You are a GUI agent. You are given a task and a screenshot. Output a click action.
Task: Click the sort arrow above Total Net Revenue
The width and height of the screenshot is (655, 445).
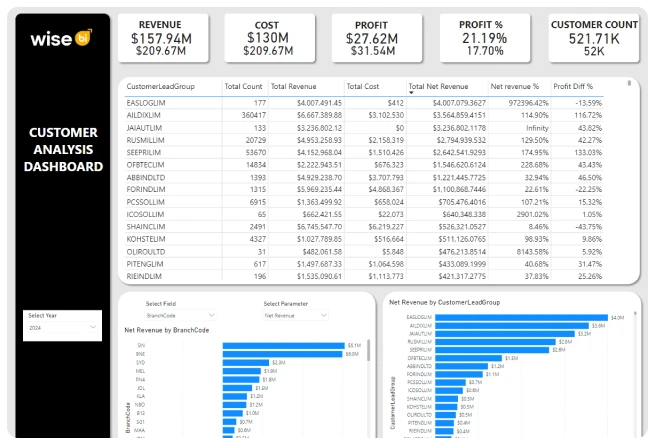pos(413,79)
